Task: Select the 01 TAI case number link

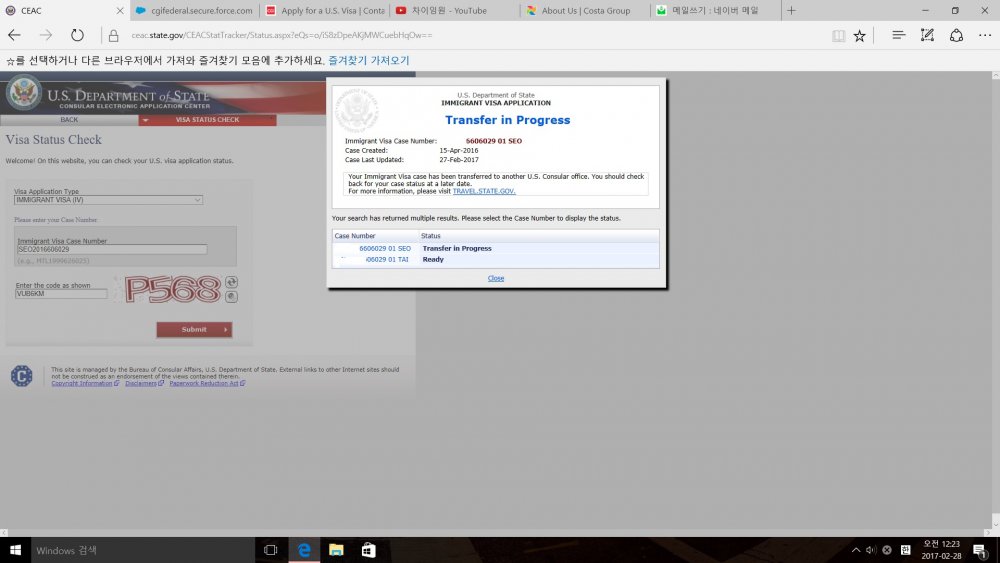Action: tap(386, 260)
